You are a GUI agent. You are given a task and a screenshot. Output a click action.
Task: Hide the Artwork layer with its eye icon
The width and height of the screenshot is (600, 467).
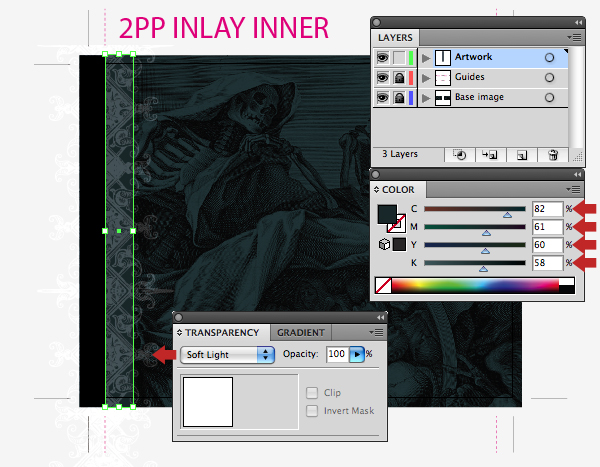[382, 58]
